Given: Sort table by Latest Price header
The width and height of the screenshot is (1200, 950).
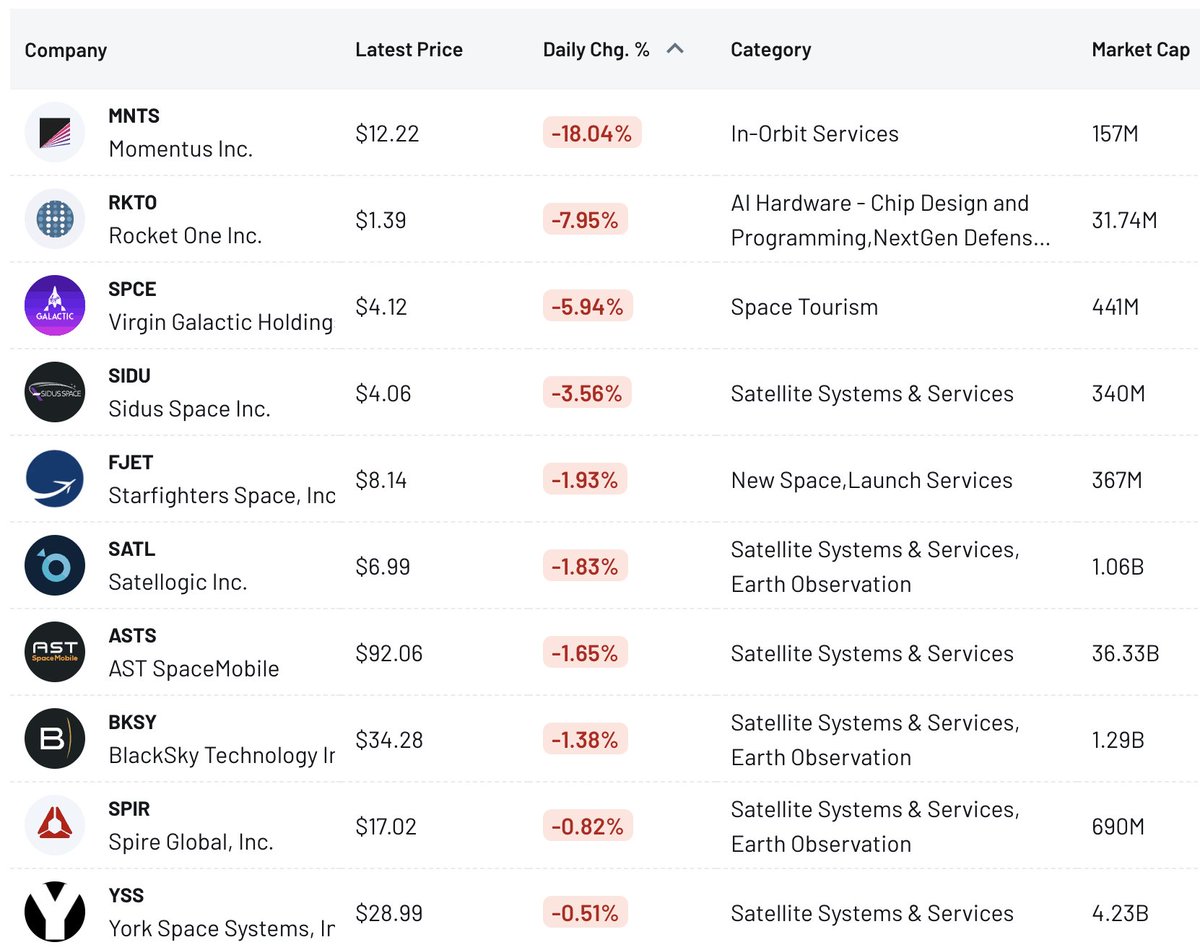Looking at the screenshot, I should tap(409, 49).
